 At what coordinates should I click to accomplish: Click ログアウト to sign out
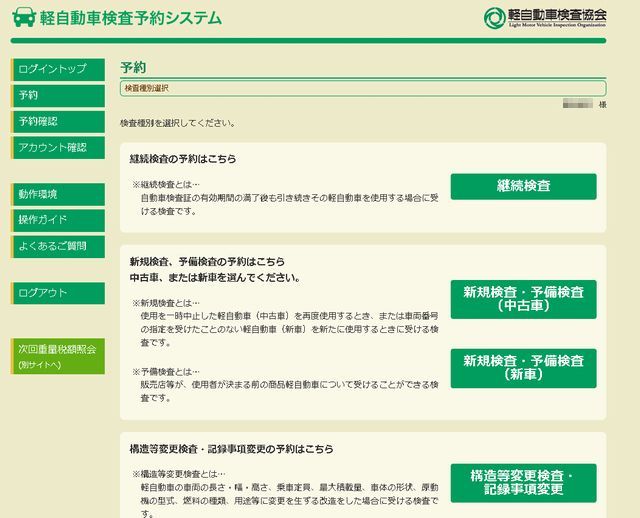[x=58, y=293]
